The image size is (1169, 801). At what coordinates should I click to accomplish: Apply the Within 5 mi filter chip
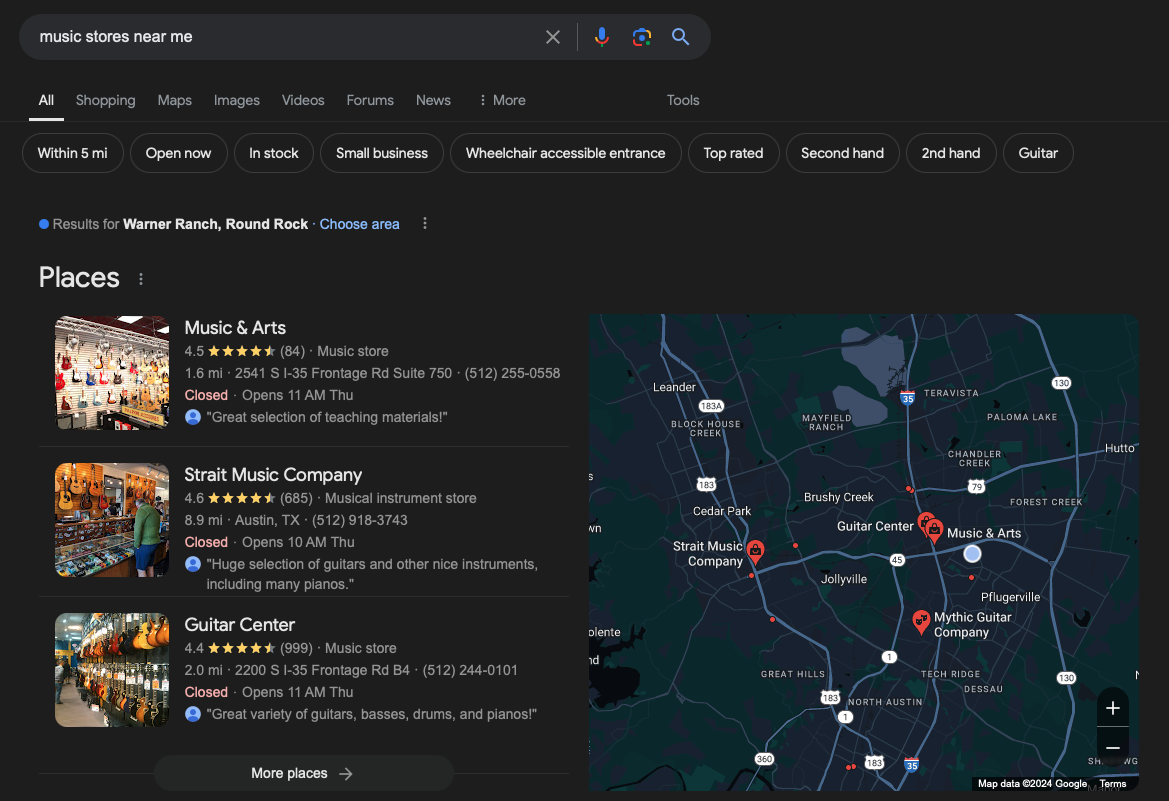(x=72, y=153)
